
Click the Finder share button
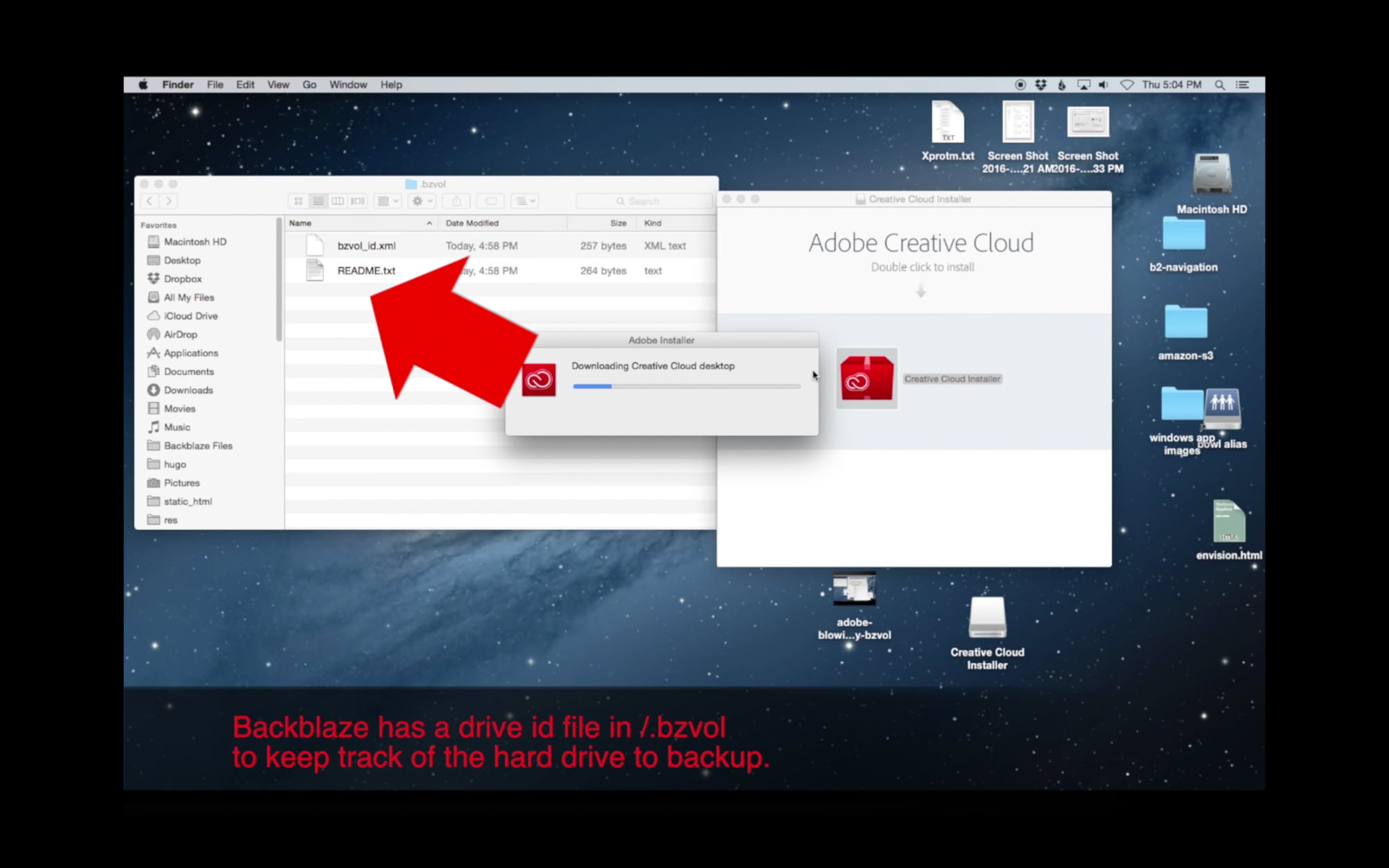point(456,201)
